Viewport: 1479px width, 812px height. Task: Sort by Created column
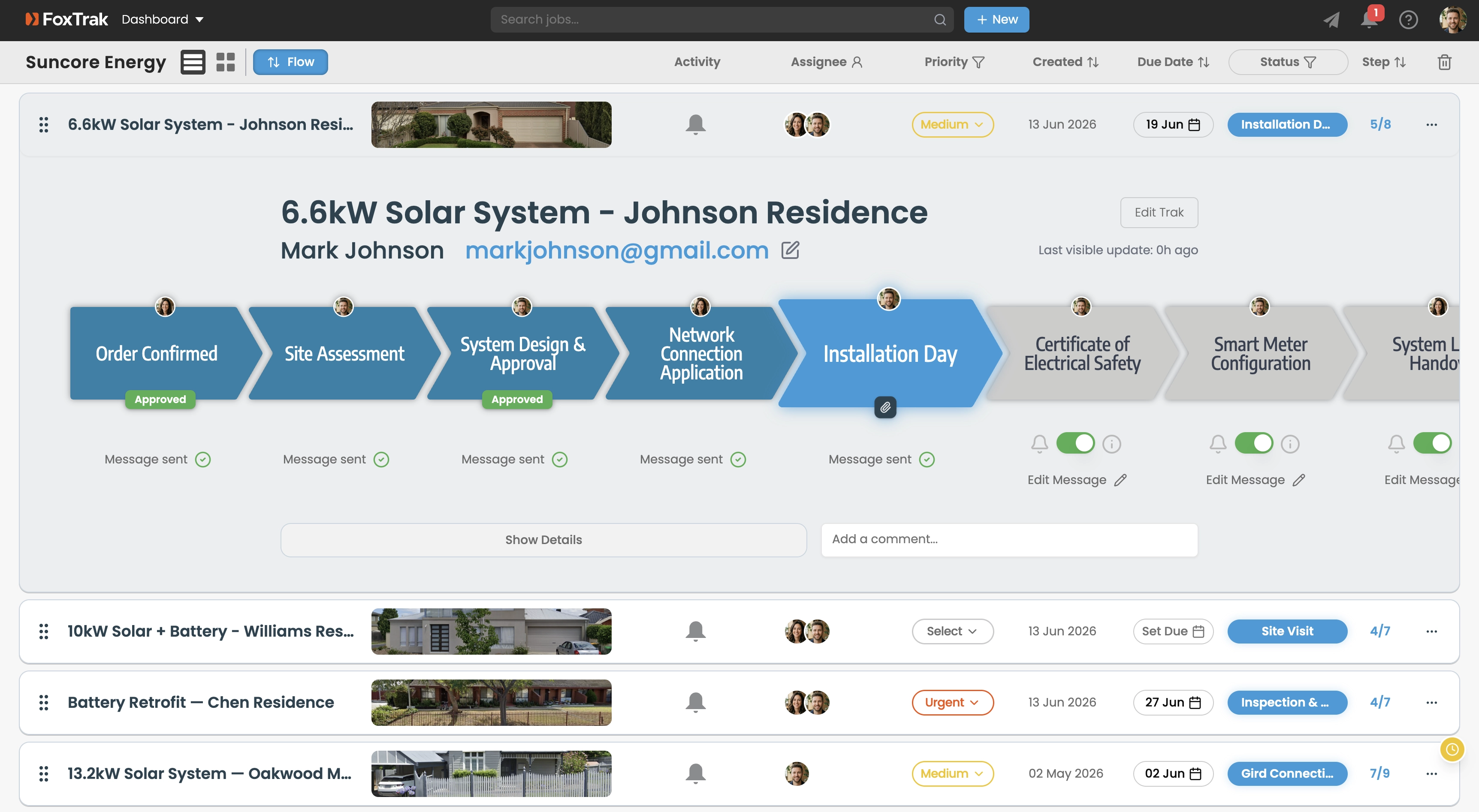[1065, 62]
